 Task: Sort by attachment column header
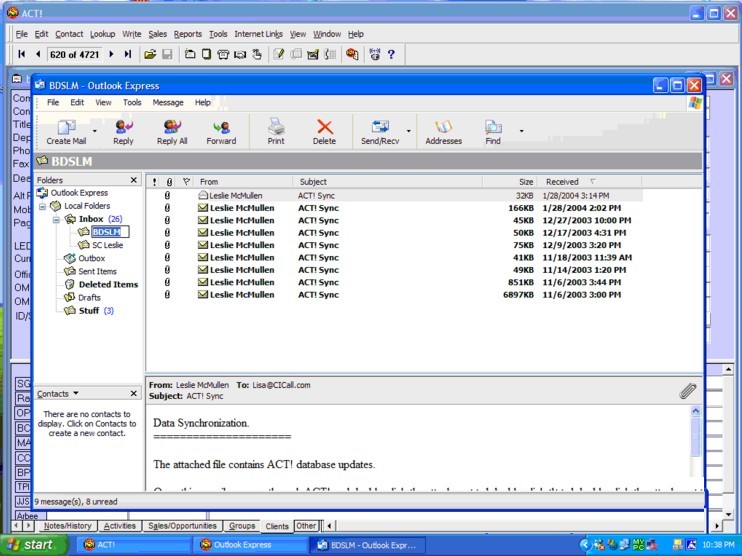[x=169, y=182]
